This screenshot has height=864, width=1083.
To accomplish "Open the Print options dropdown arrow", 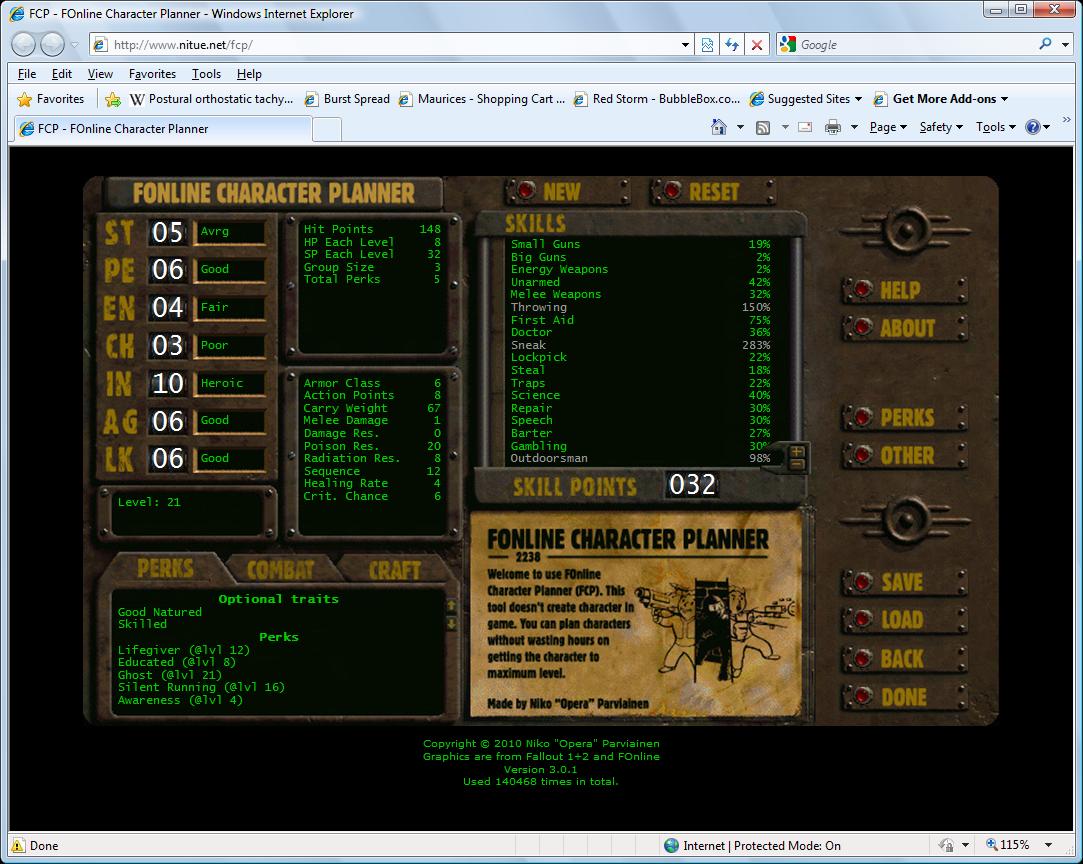I will coord(854,127).
